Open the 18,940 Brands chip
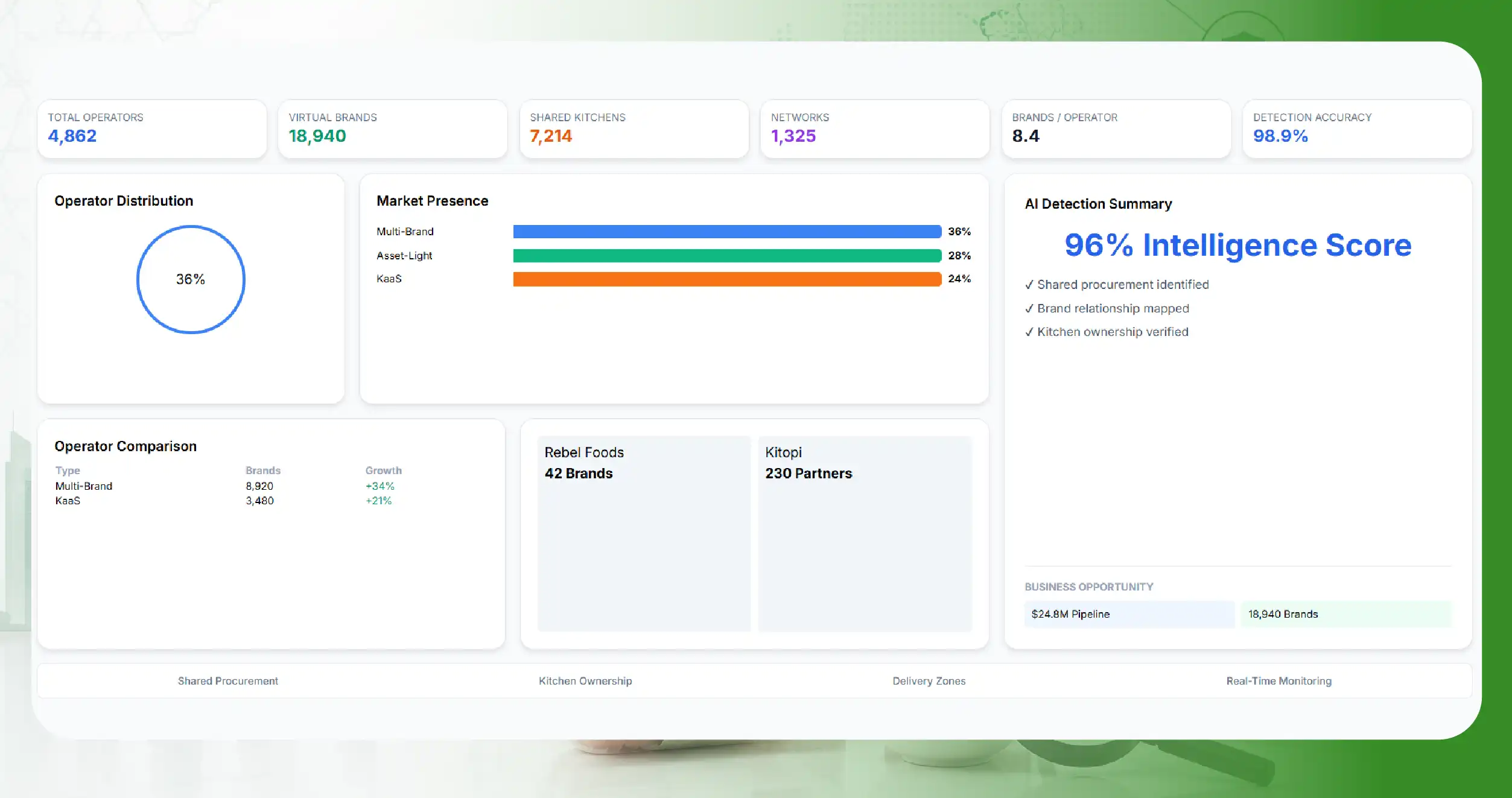Screen dimensions: 1512x798 pos(1347,614)
